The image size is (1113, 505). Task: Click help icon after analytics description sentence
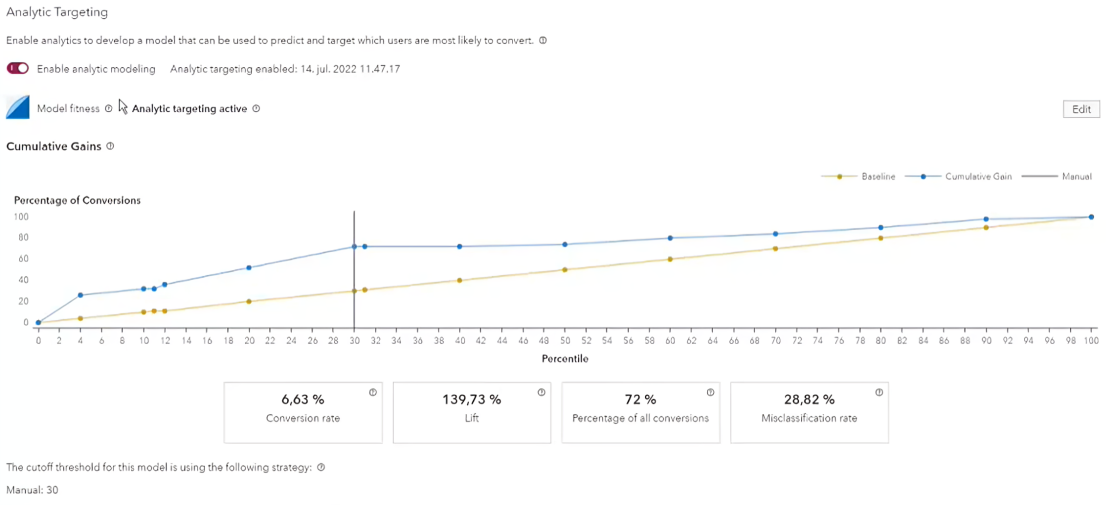click(542, 41)
